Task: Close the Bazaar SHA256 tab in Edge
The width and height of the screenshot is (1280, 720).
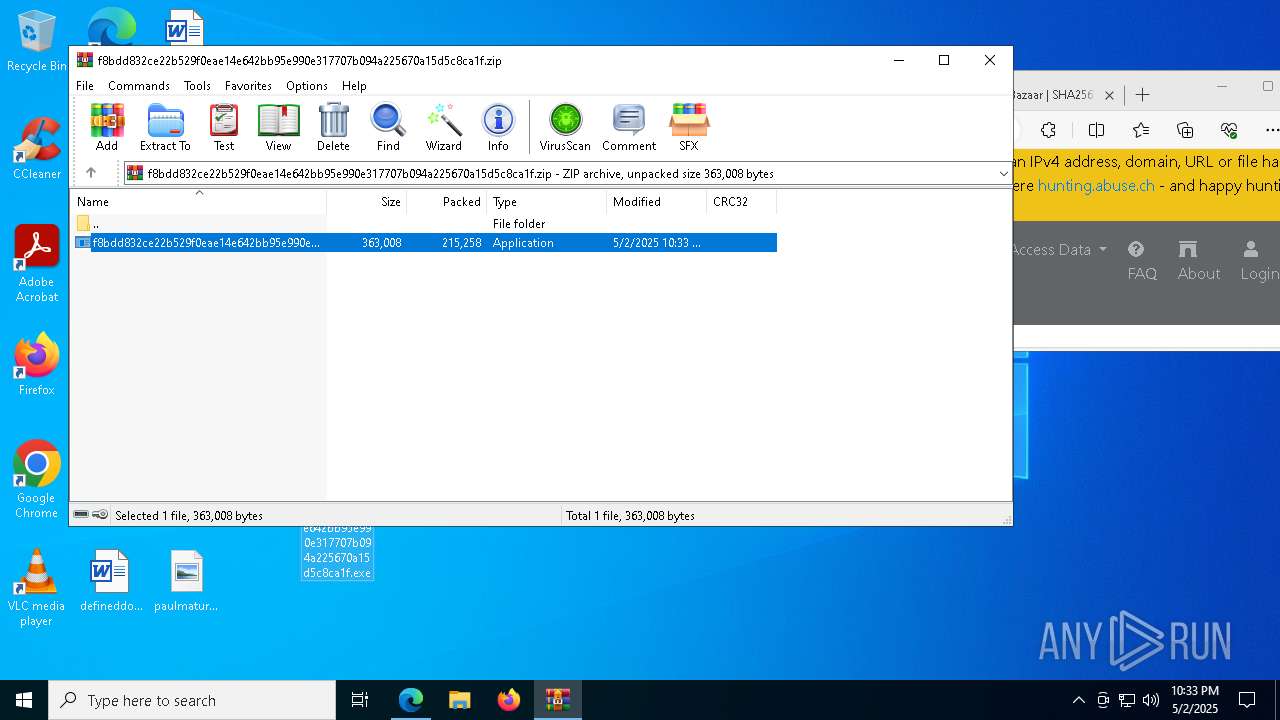Action: click(1109, 95)
